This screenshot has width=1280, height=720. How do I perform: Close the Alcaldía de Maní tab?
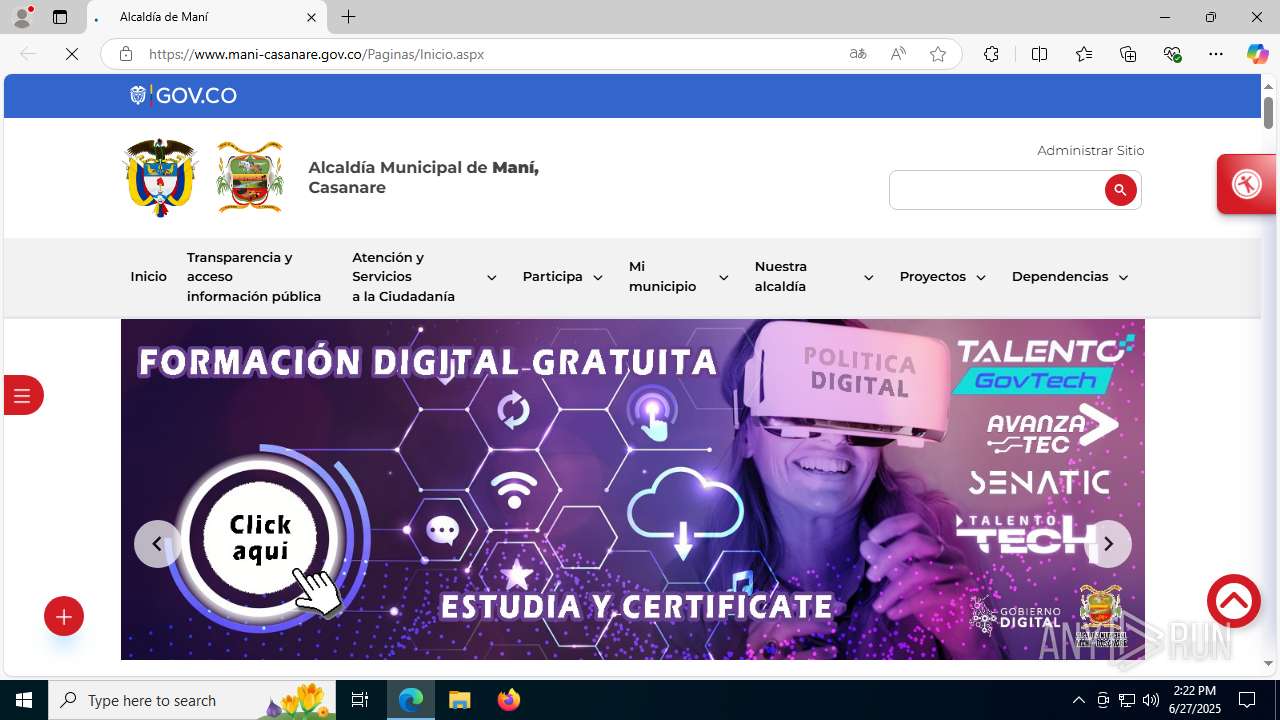pyautogui.click(x=311, y=17)
